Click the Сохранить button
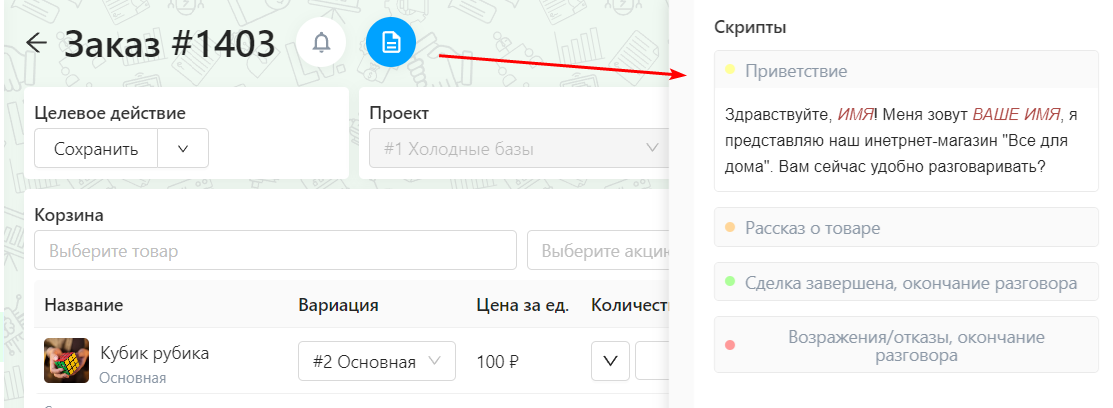The height and width of the screenshot is (408, 1113). click(x=96, y=148)
